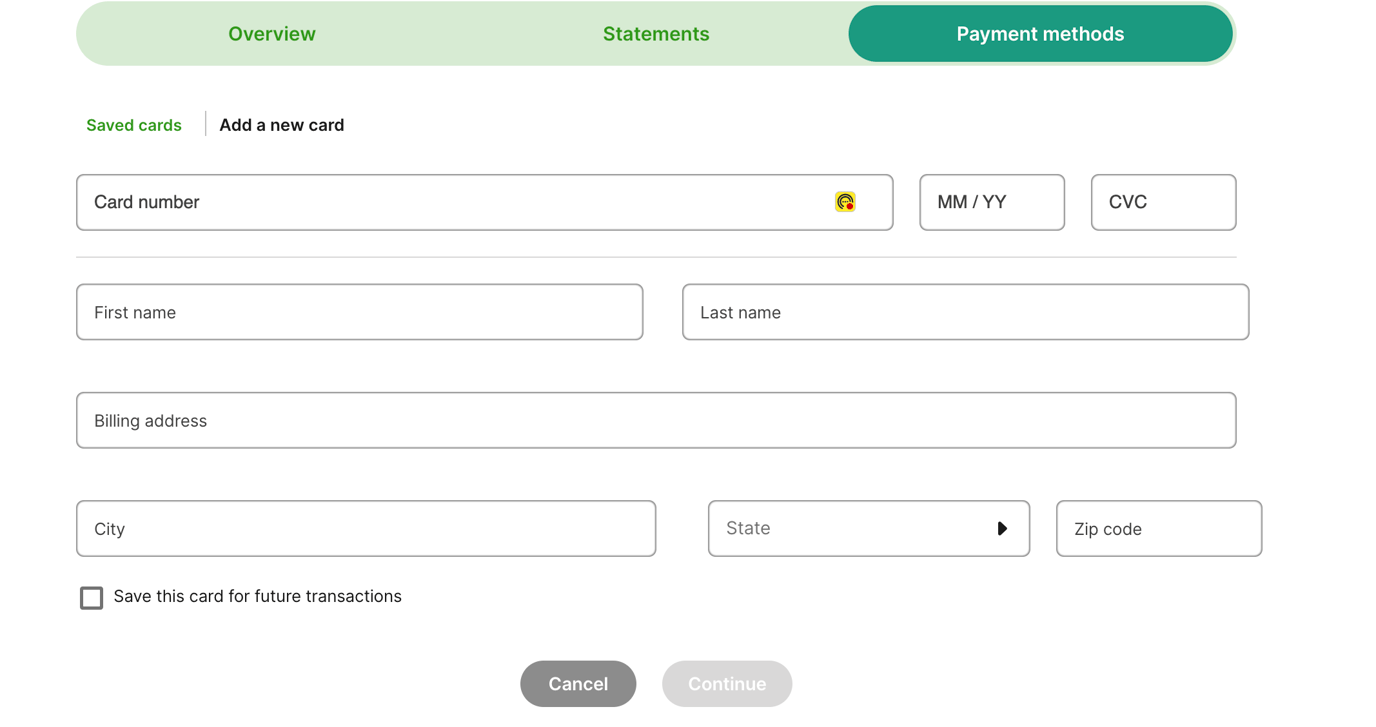Click the State dropdown arrow
The width and height of the screenshot is (1376, 727).
pos(1002,529)
